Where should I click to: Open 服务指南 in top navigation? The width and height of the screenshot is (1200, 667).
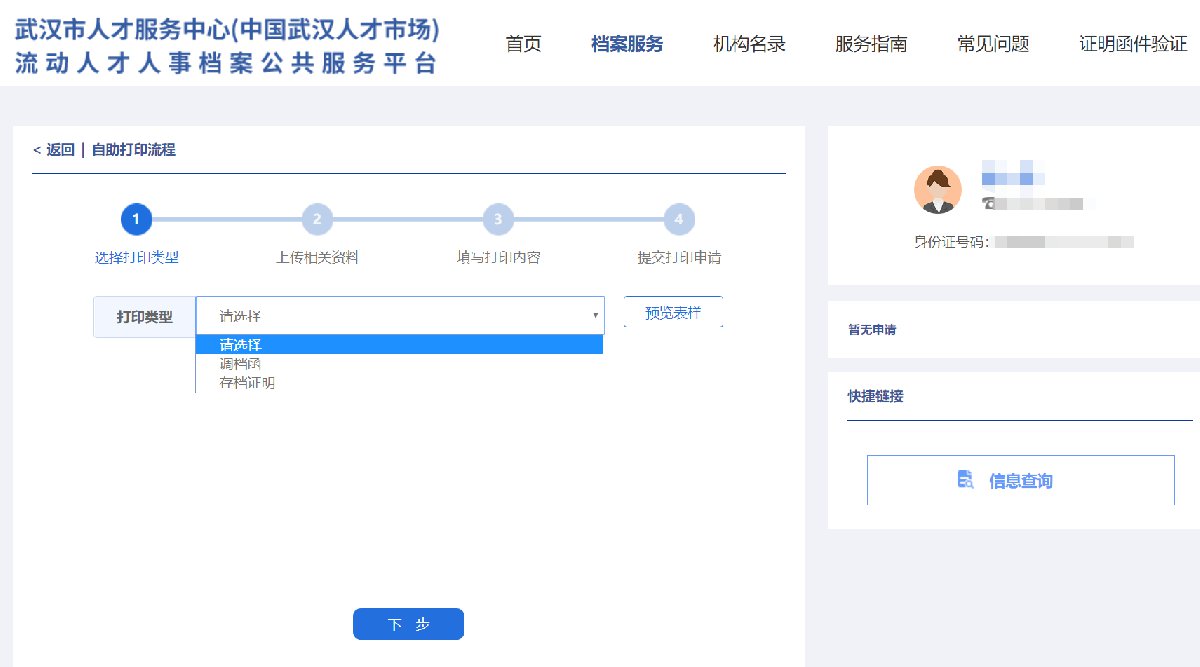pos(871,44)
